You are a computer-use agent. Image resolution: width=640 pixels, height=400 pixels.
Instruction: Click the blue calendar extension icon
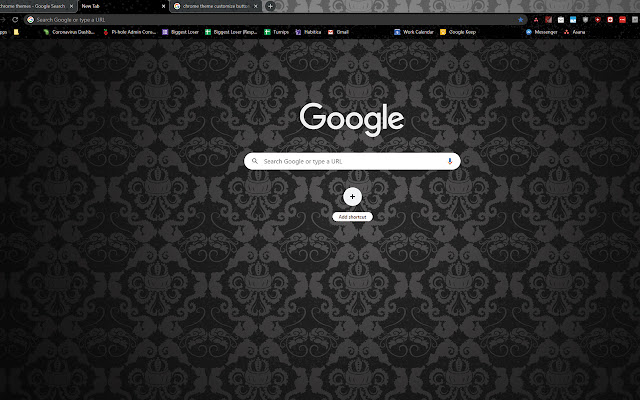(573, 20)
